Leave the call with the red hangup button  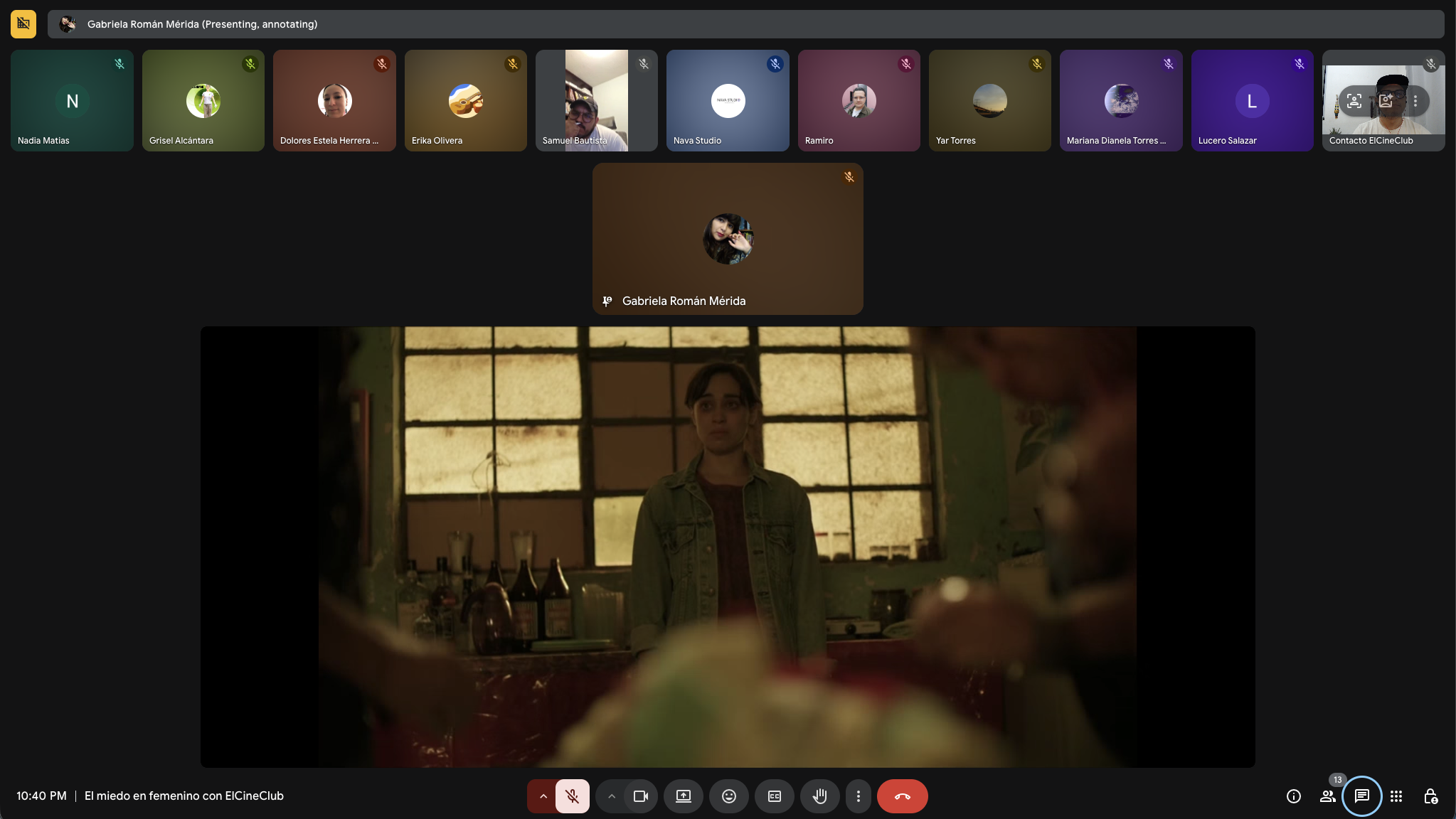point(902,796)
